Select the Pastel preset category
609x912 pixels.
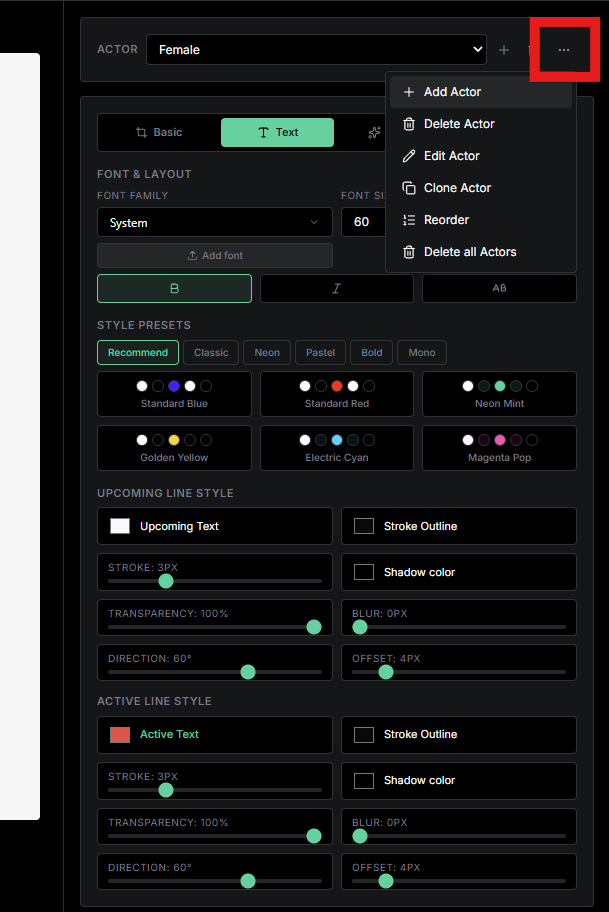click(x=320, y=352)
